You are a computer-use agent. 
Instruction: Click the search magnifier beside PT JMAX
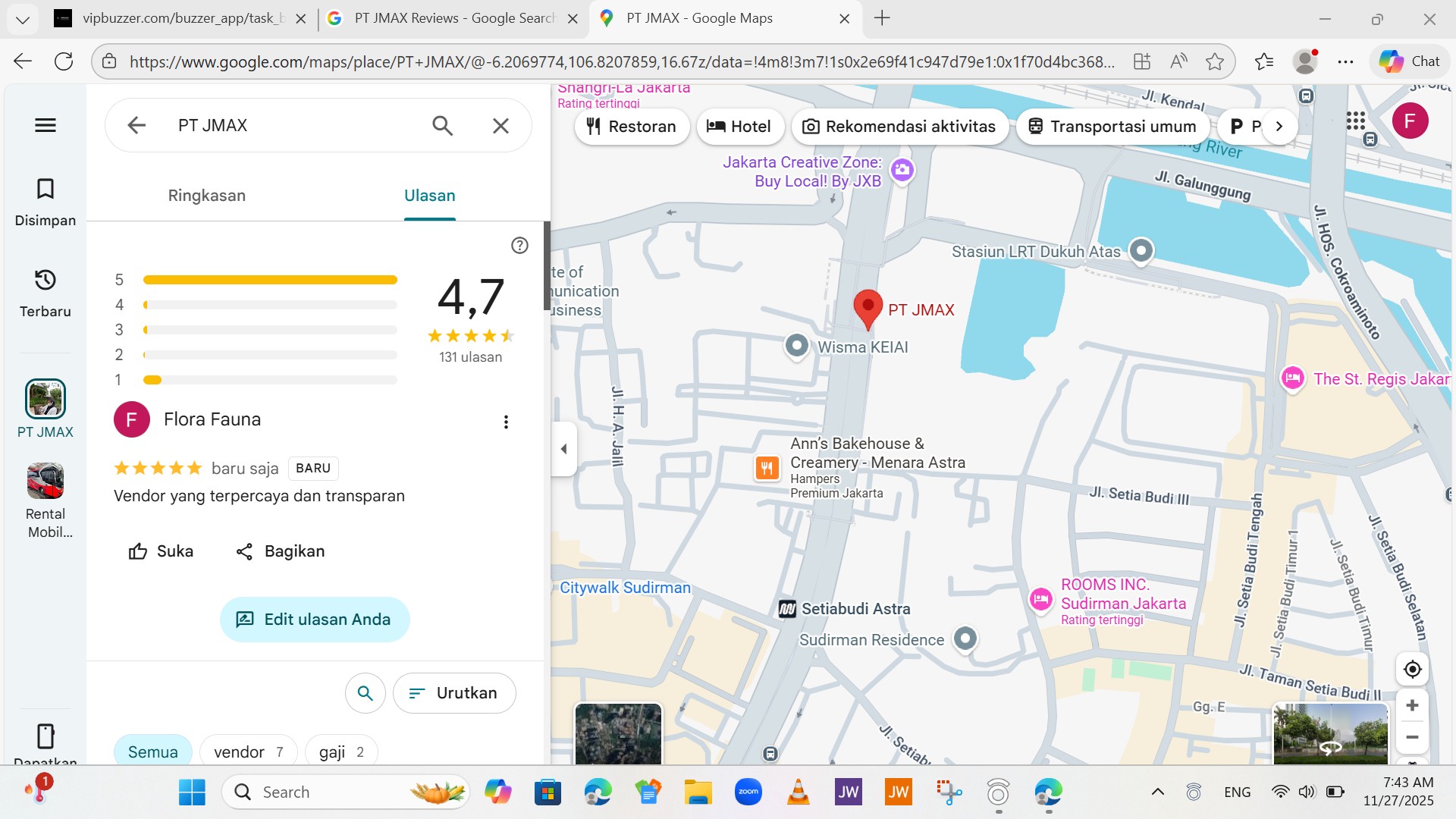coord(442,125)
